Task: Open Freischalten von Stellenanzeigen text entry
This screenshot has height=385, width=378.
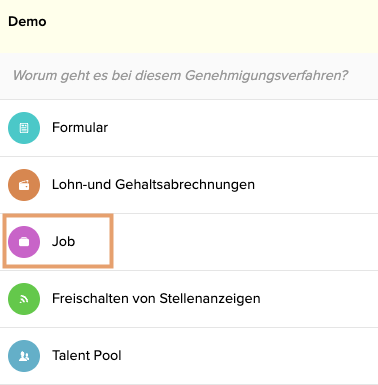Action: click(x=156, y=299)
